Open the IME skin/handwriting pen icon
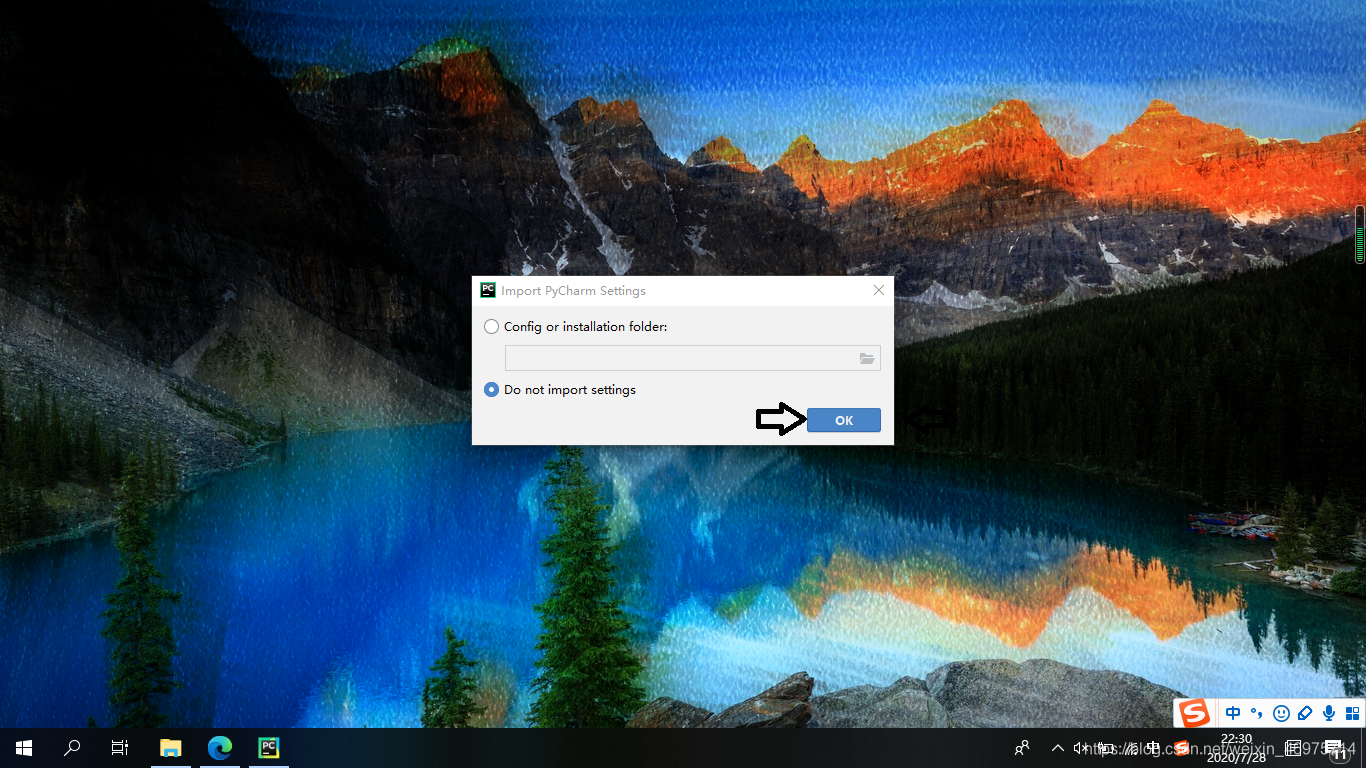Viewport: 1366px width, 768px height. 1305,713
